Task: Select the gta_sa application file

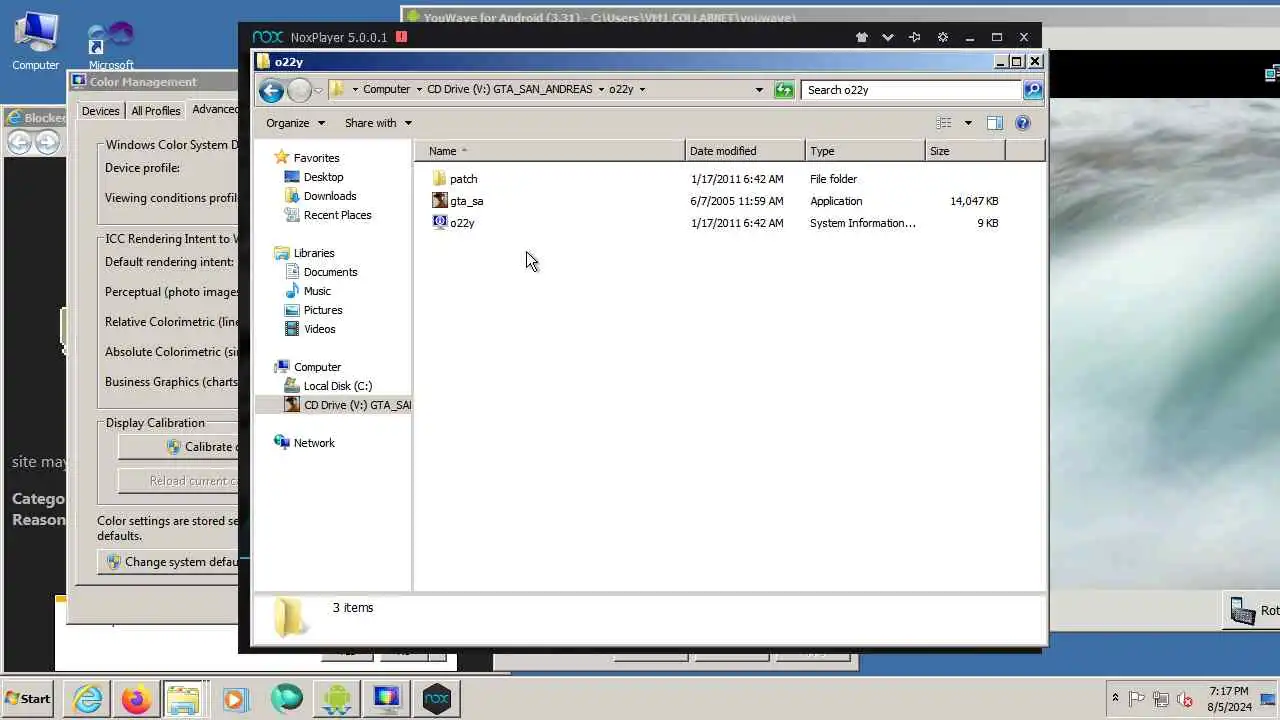Action: click(x=466, y=201)
